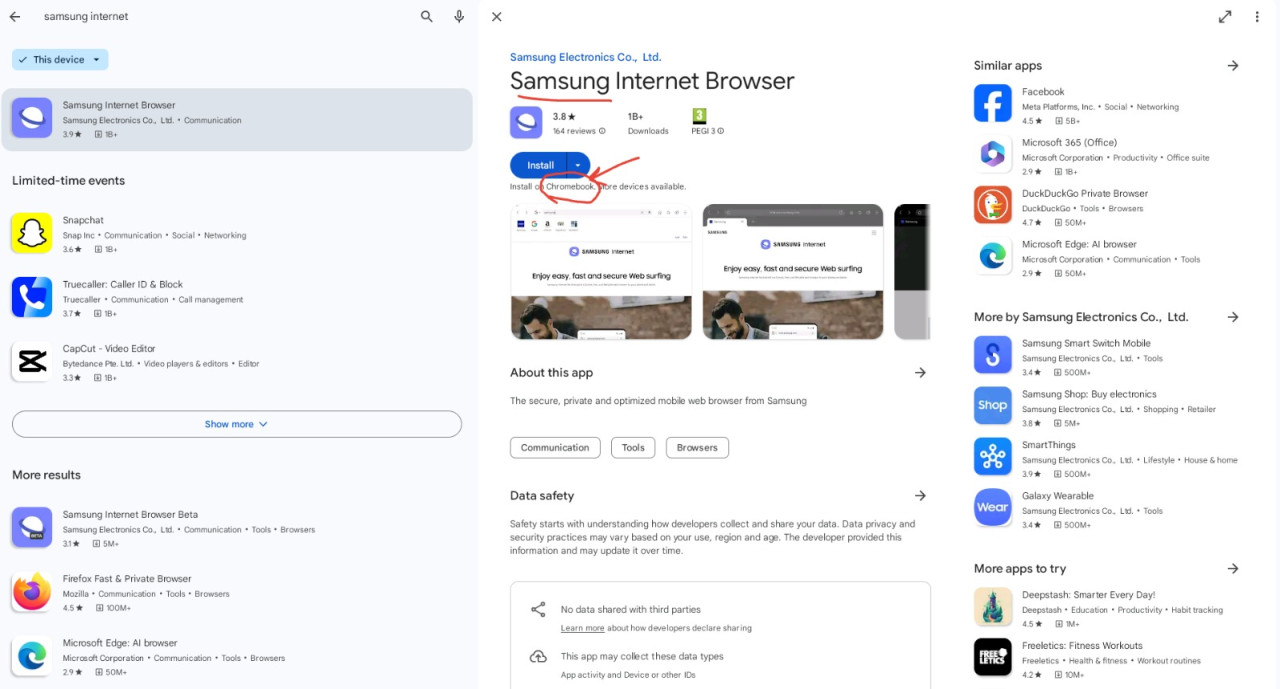Open the Install button dropdown arrow

pyautogui.click(x=578, y=165)
